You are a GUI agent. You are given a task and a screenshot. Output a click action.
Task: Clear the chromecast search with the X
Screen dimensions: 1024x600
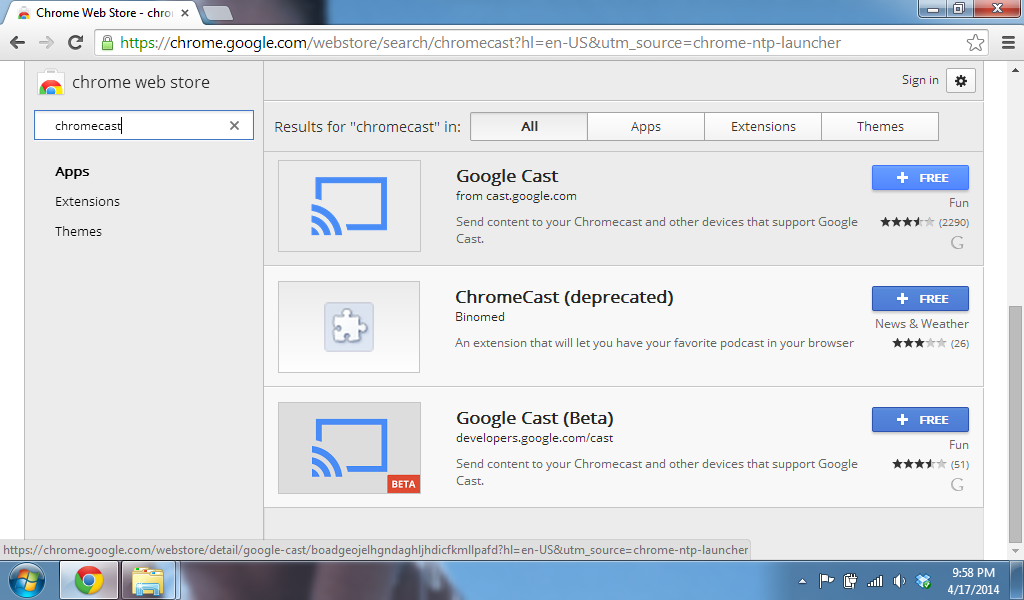click(x=234, y=125)
